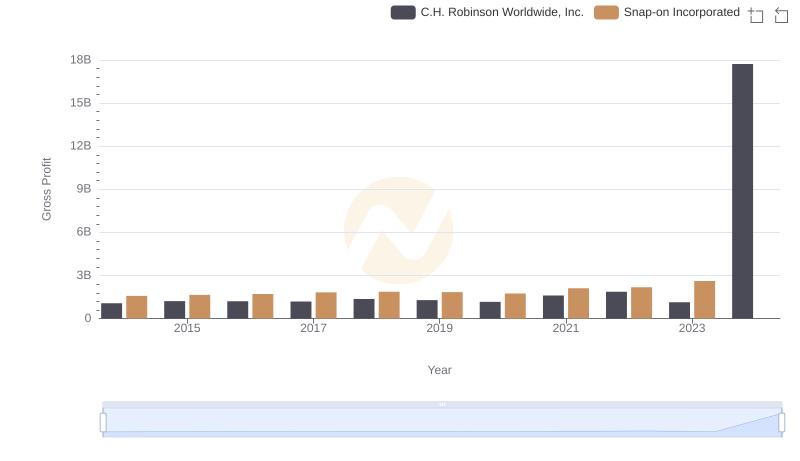Click the 2015 x-axis label

point(187,328)
